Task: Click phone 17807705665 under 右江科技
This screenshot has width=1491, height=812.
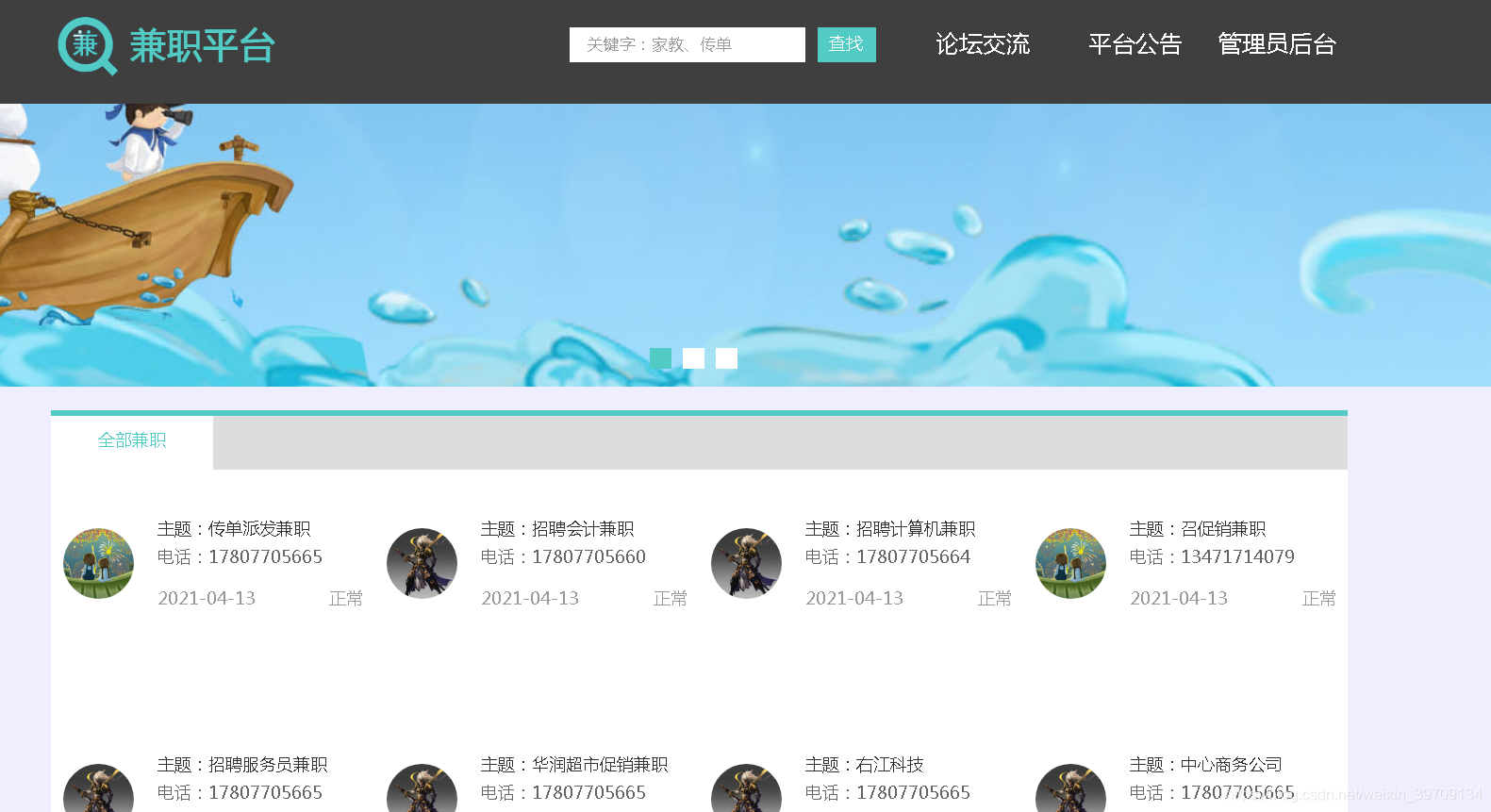Action: click(914, 793)
